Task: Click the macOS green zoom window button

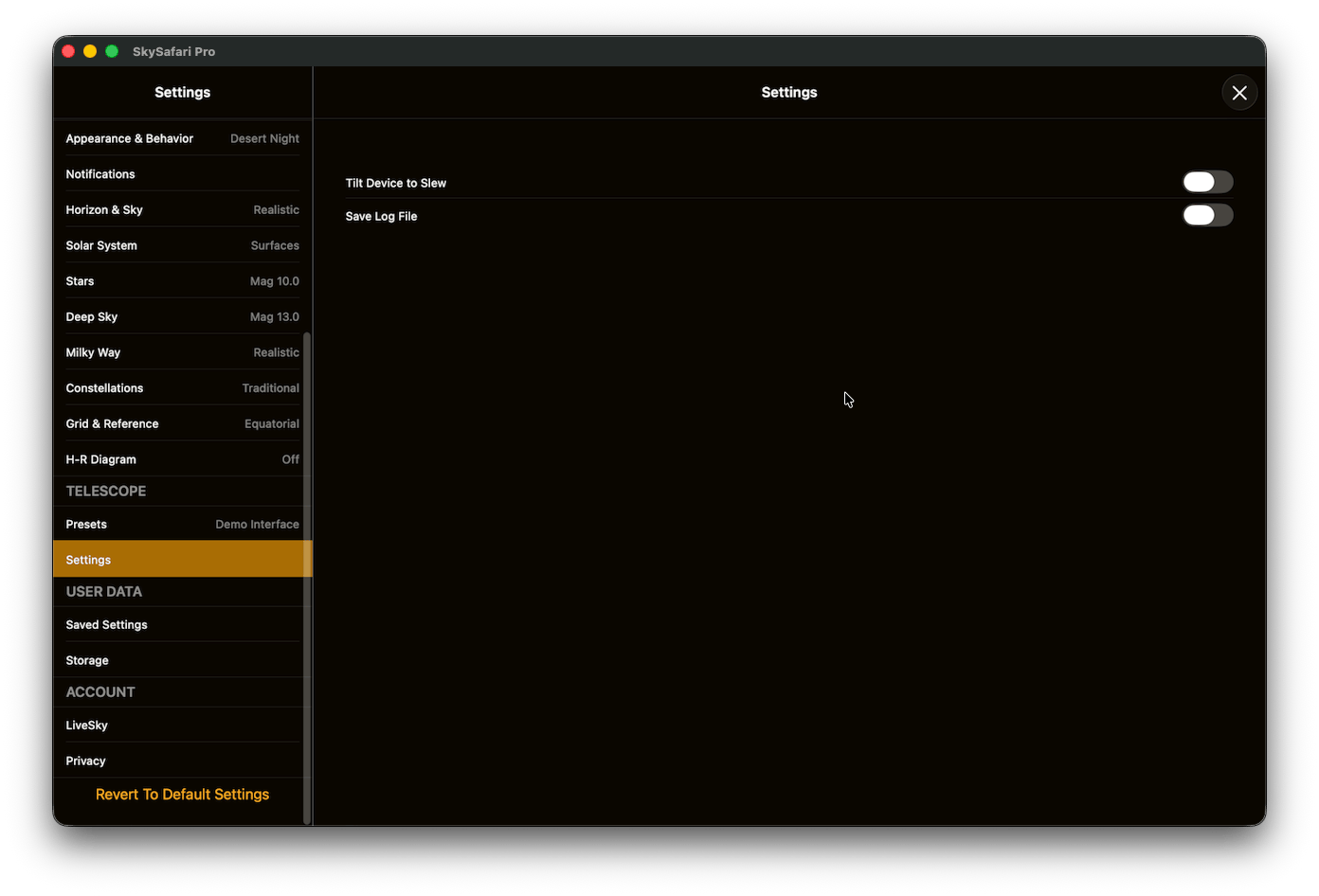Action: point(112,51)
